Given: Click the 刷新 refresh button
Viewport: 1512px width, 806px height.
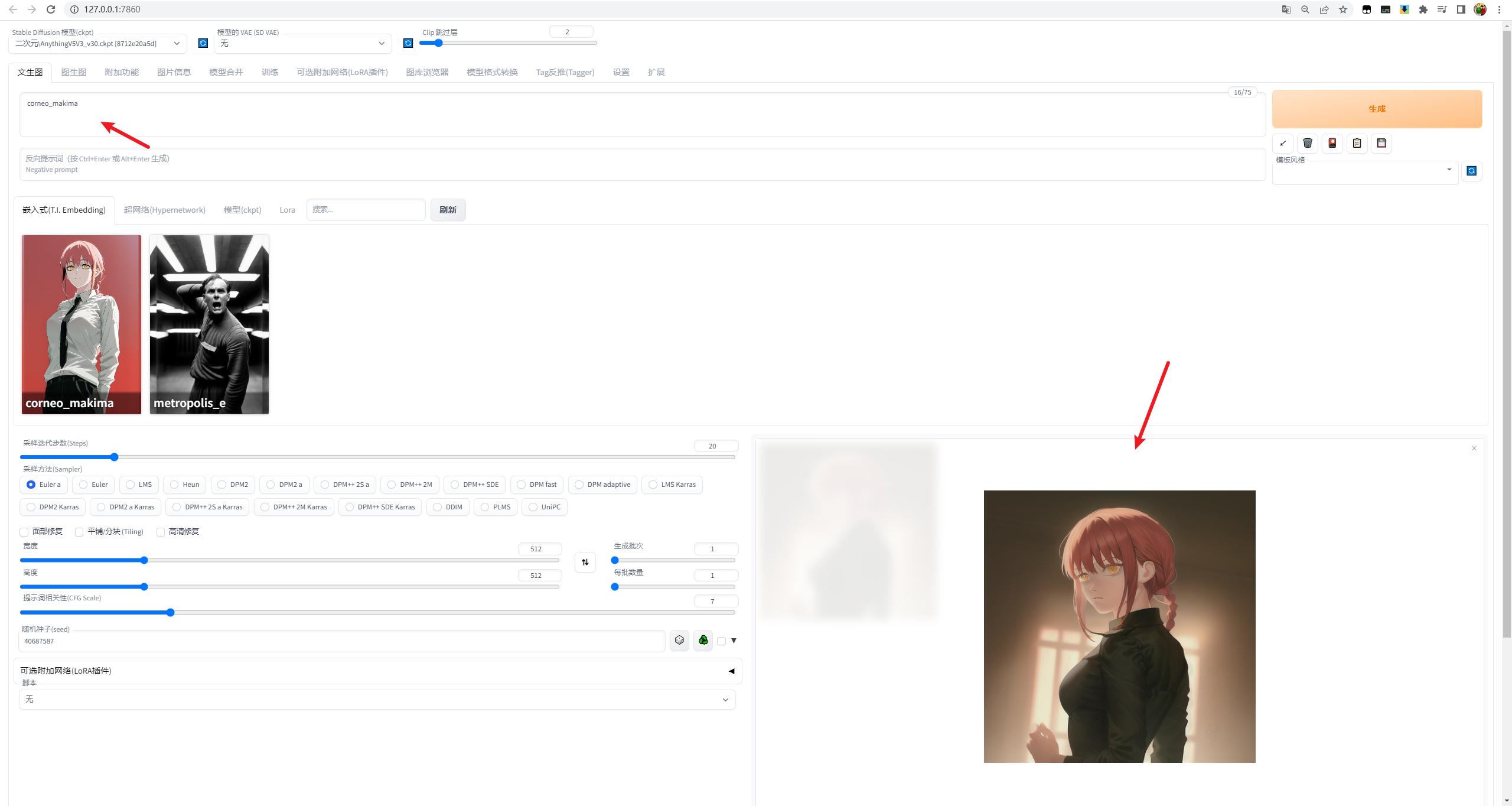Looking at the screenshot, I should point(448,210).
